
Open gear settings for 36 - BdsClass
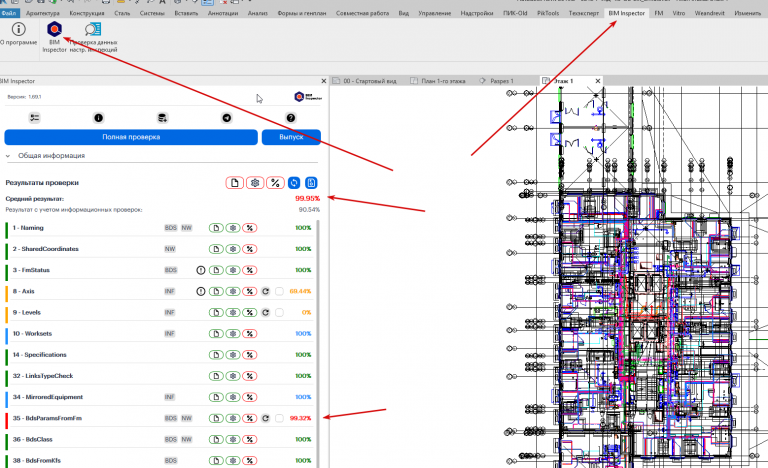click(x=233, y=440)
